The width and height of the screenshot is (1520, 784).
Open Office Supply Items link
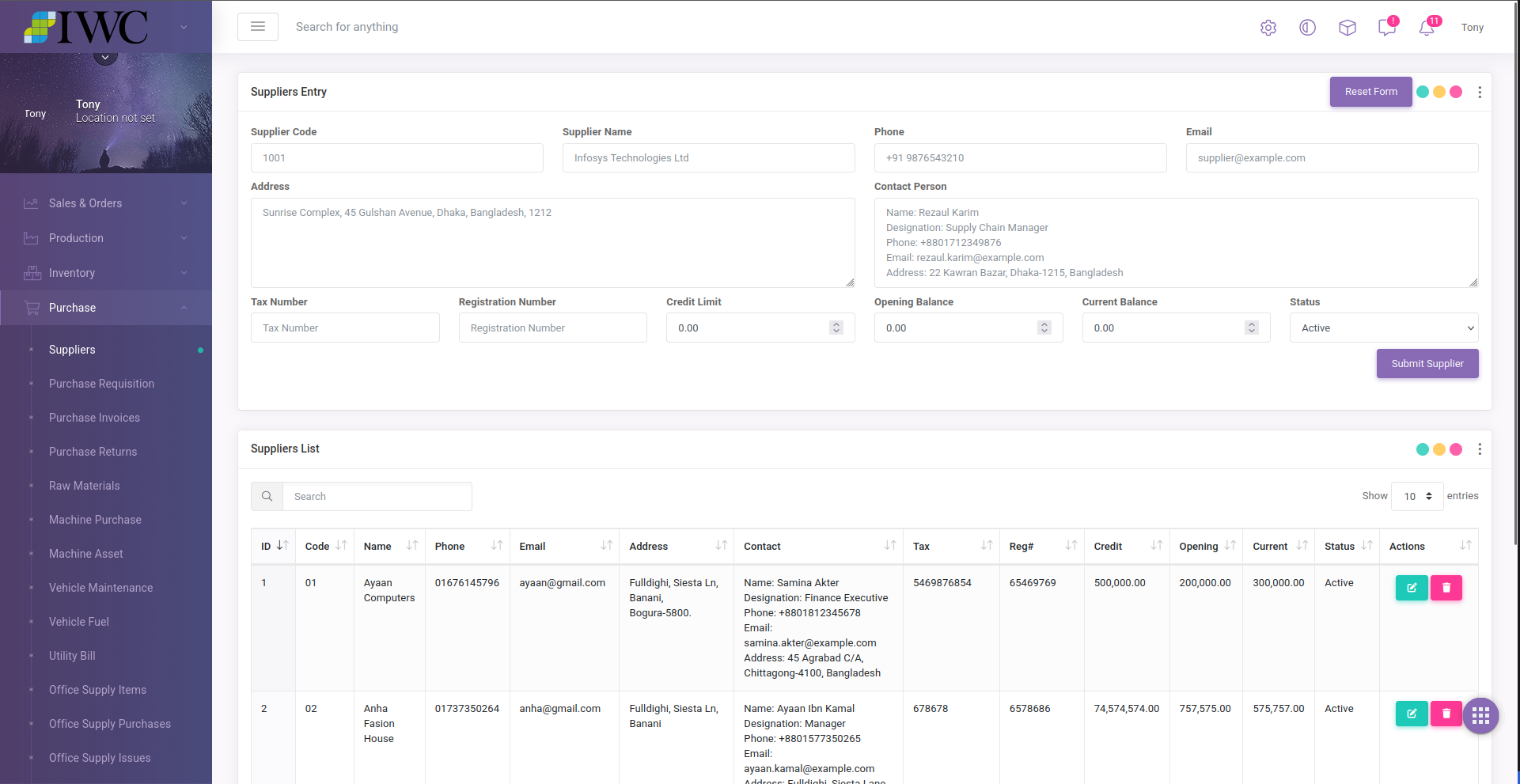click(97, 690)
